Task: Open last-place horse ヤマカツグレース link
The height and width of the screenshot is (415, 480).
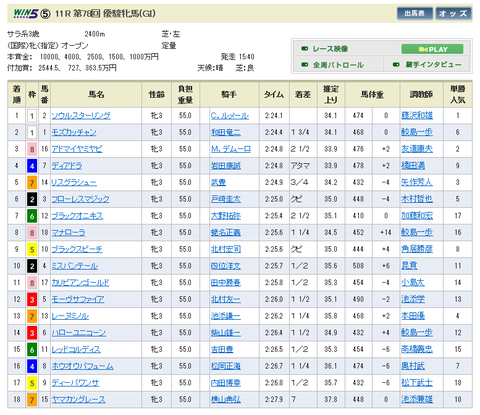Action: coord(78,399)
